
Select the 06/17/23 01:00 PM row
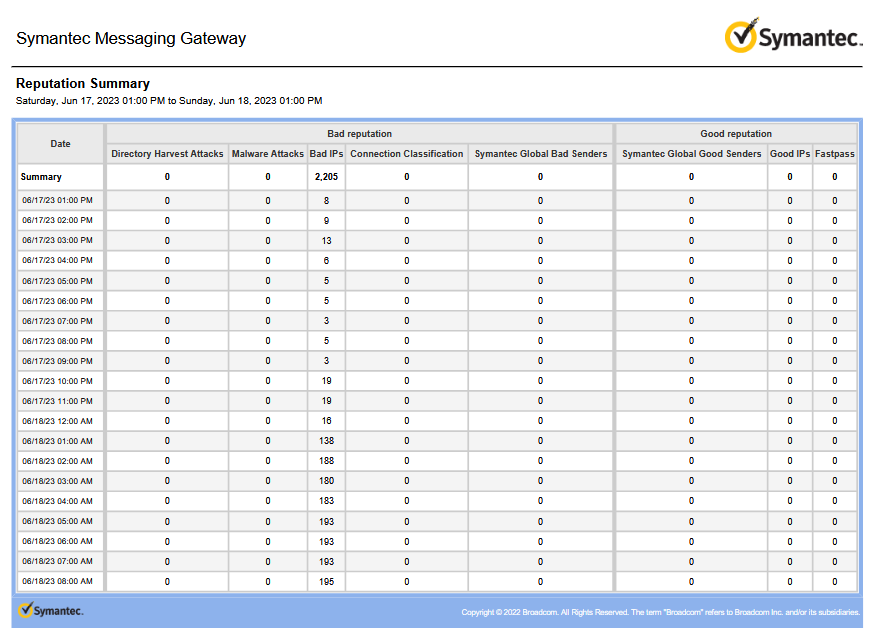click(x=437, y=200)
